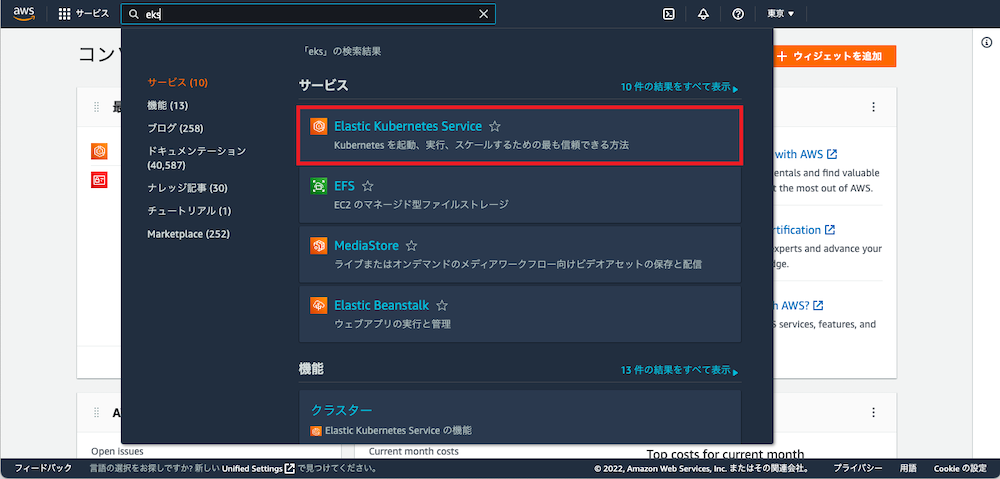
Task: Grab the top widget drag handle
Action: [x=97, y=107]
